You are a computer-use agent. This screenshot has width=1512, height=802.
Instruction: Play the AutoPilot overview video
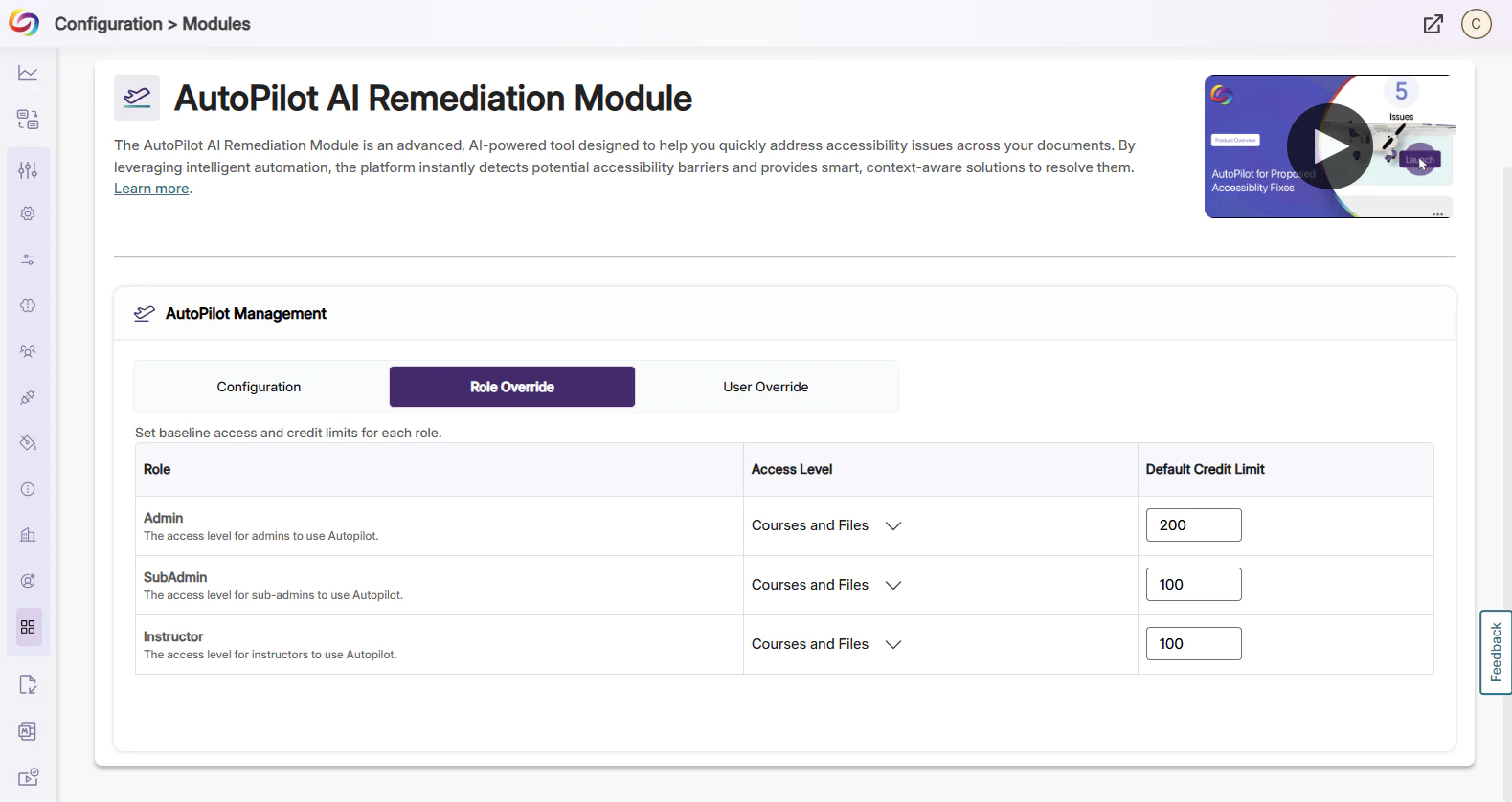1329,146
